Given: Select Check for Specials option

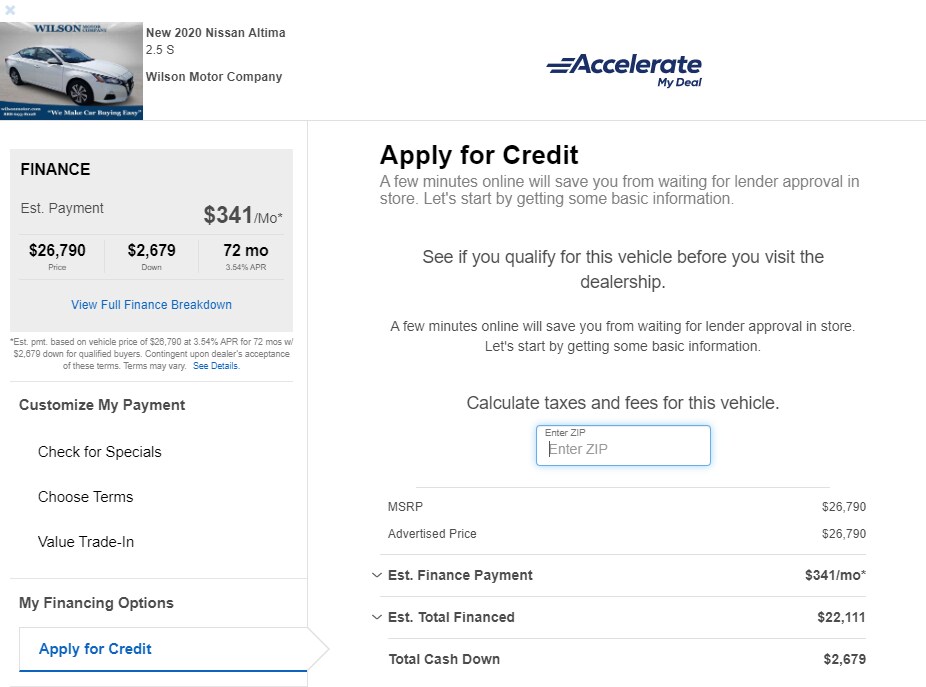Looking at the screenshot, I should 100,452.
